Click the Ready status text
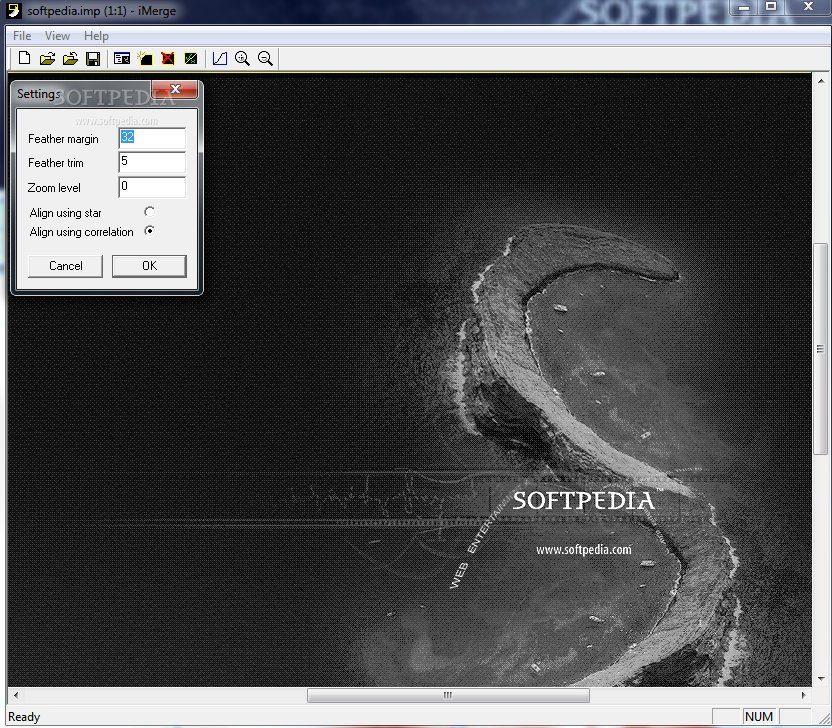Screen dimensions: 832x728 tap(24, 717)
